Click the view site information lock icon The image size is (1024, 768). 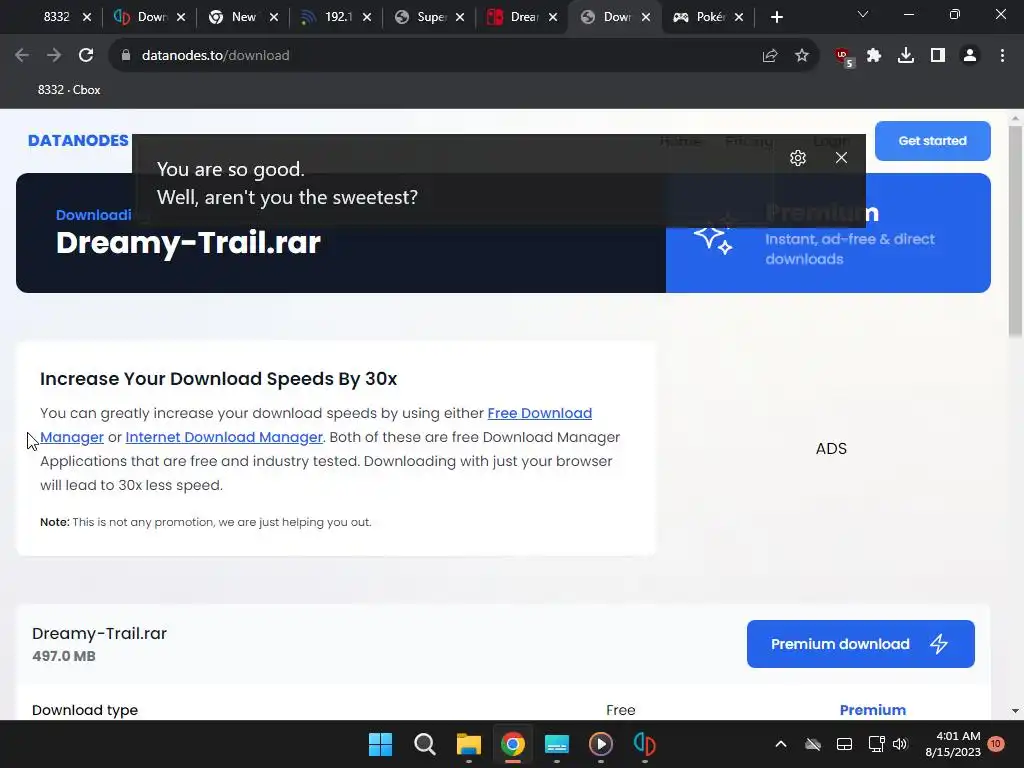tap(126, 56)
